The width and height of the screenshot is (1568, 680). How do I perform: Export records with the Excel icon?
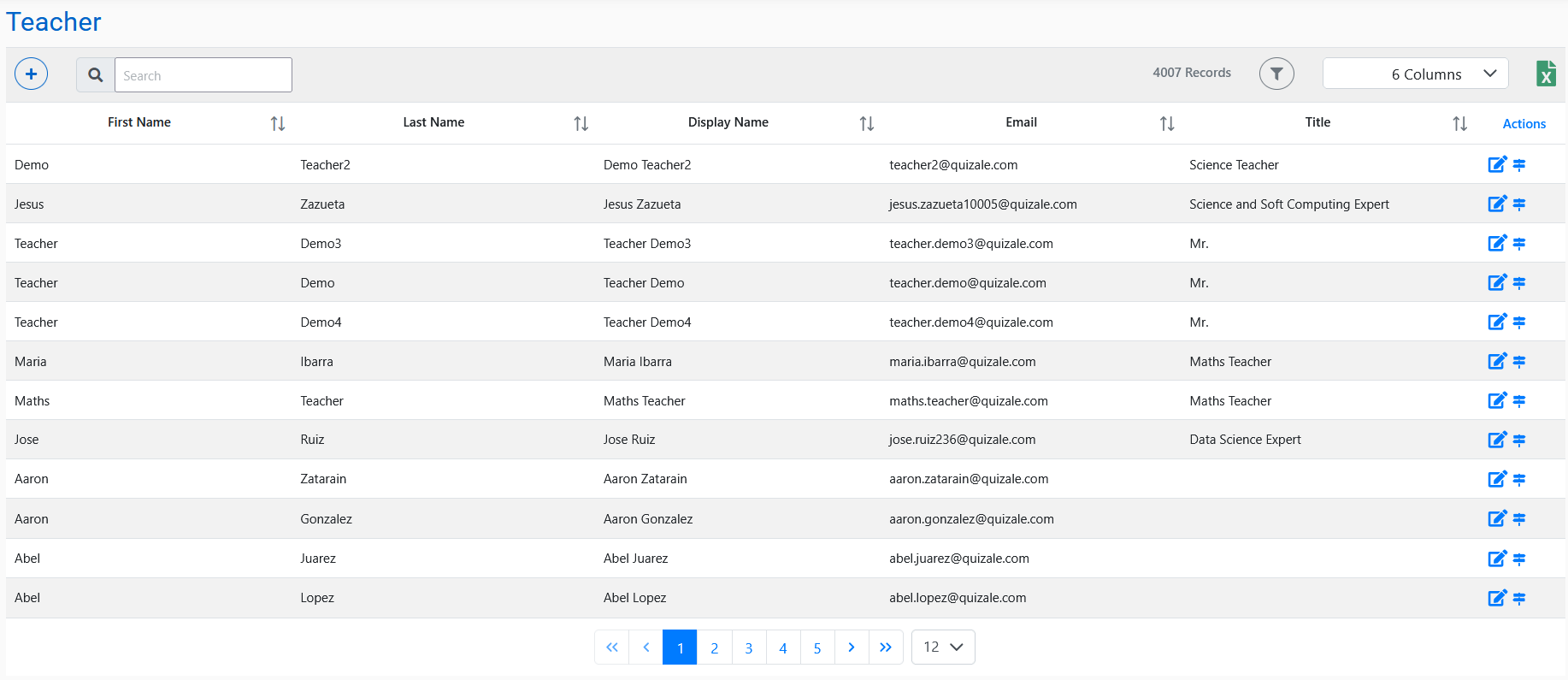pyautogui.click(x=1545, y=74)
